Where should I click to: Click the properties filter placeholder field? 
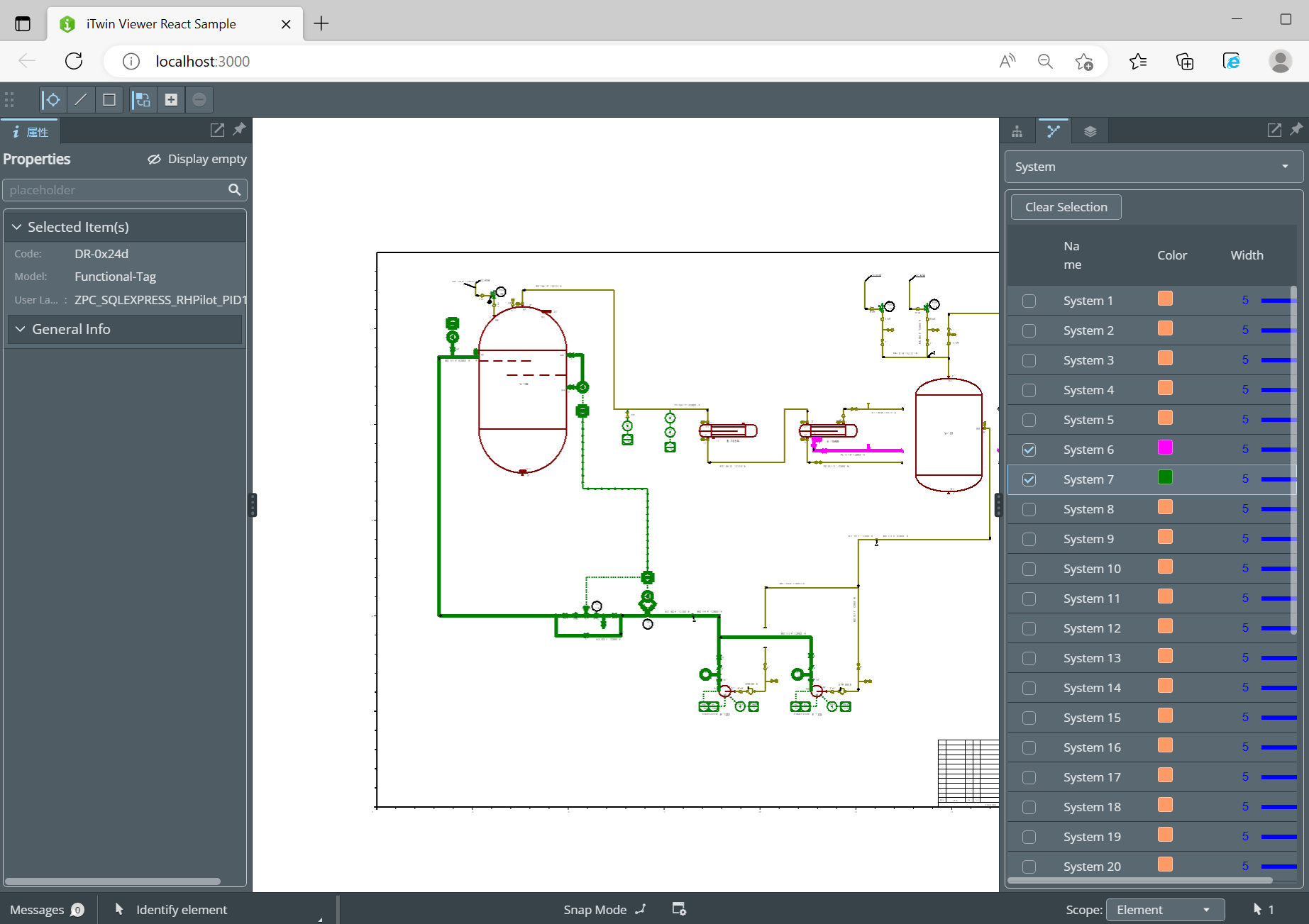point(114,190)
